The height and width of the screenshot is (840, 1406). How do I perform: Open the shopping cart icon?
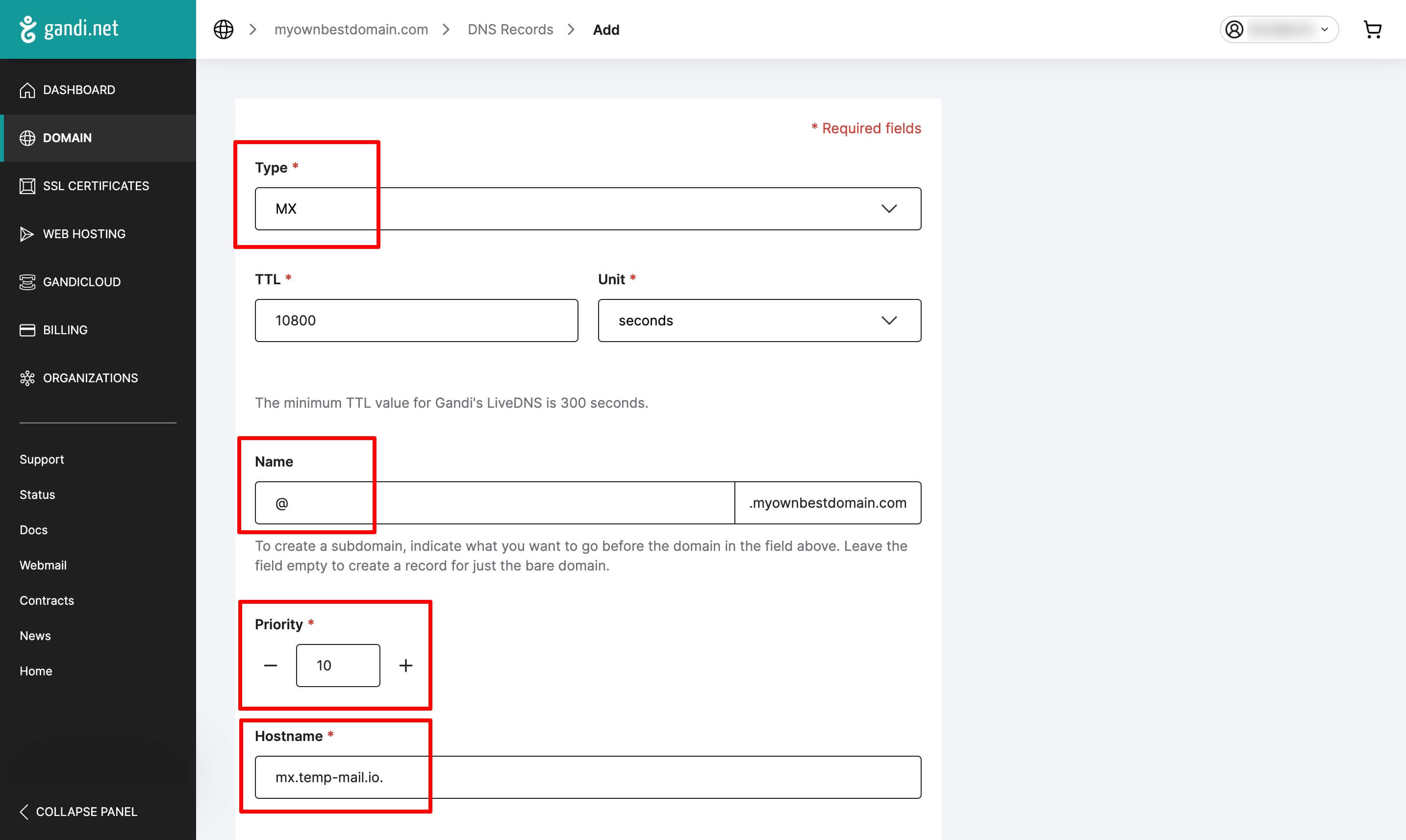pos(1372,29)
